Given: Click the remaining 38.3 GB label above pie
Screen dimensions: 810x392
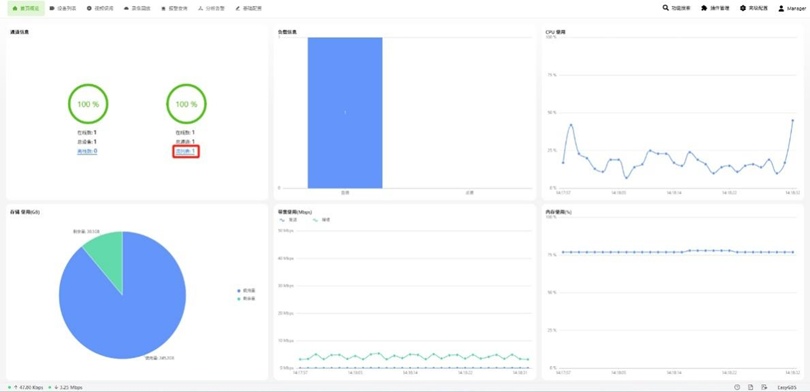Looking at the screenshot, I should point(86,232).
